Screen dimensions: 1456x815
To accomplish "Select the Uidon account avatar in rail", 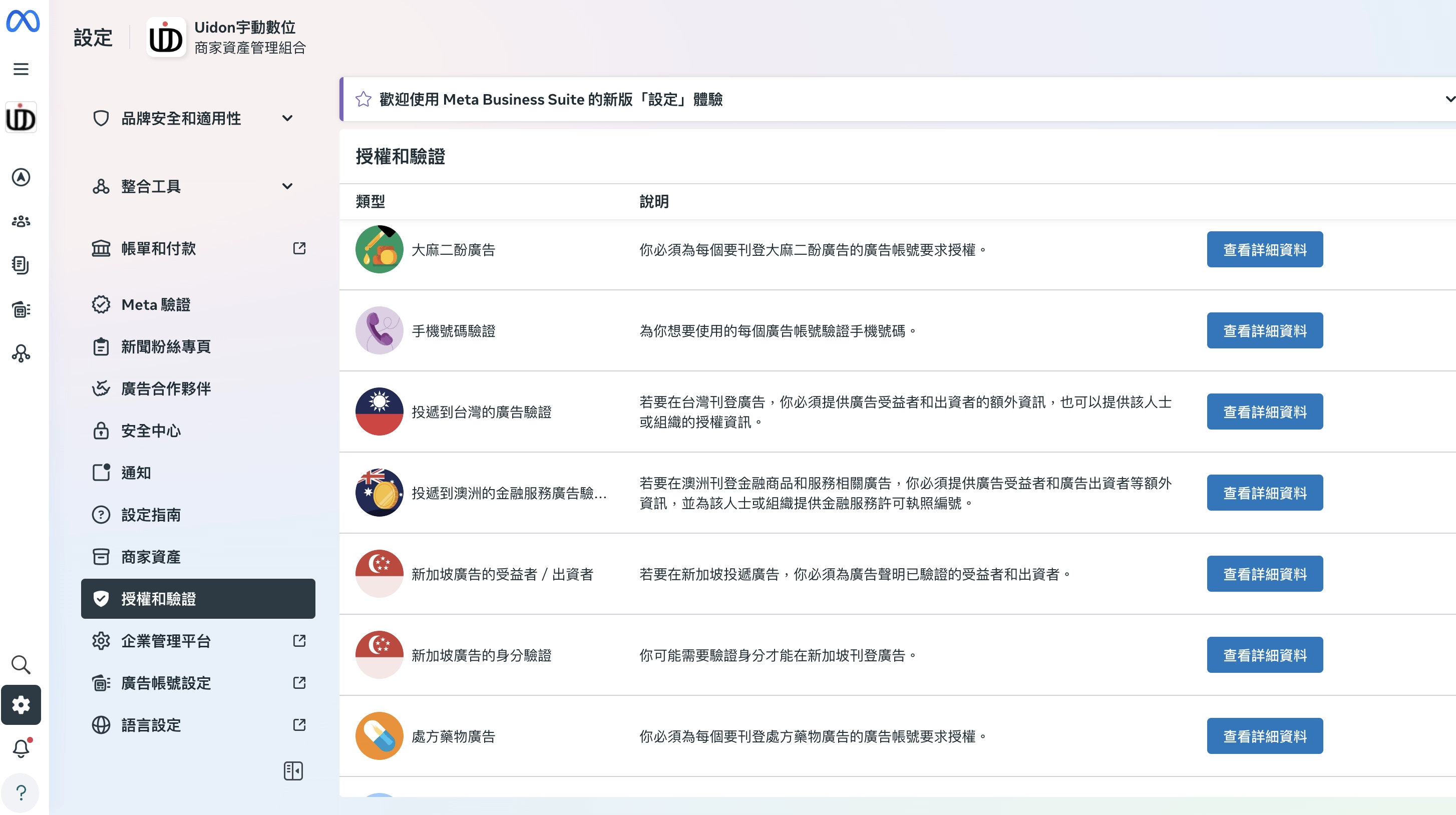I will pos(21,118).
